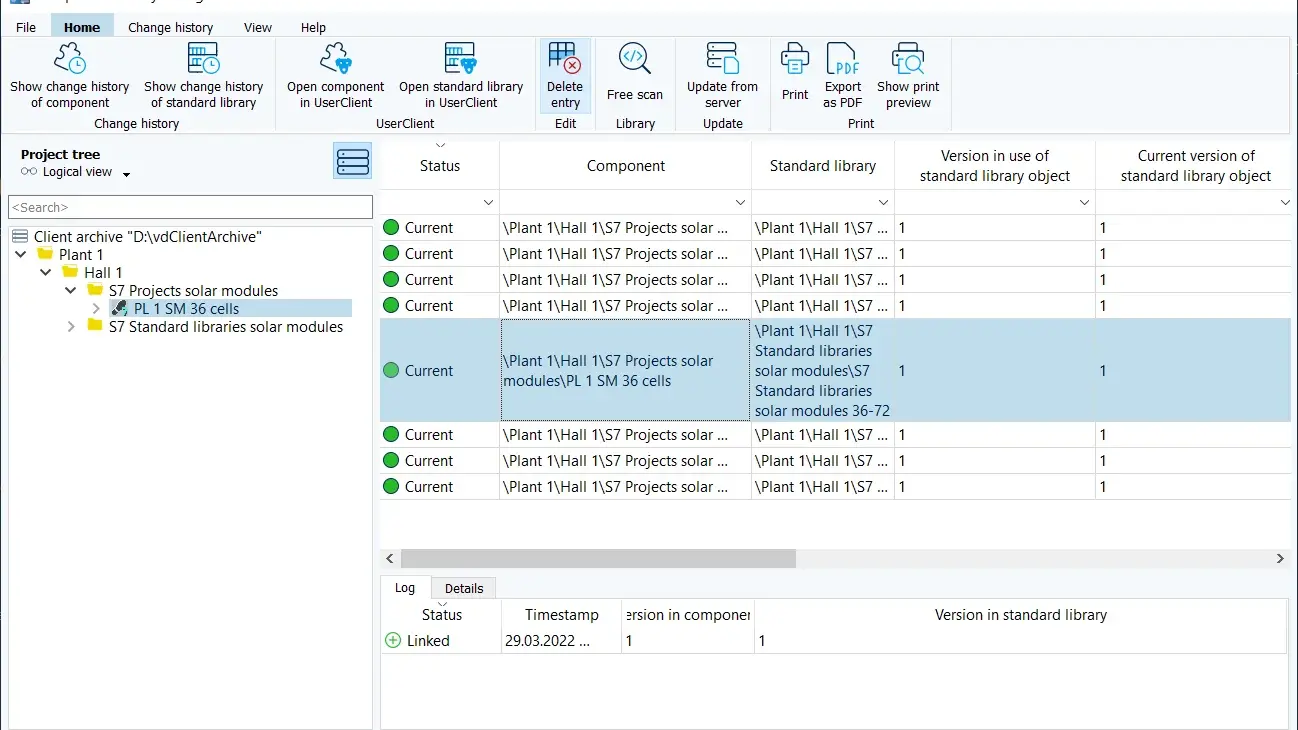Click the Hall 1 folder icon
Viewport: 1298px width, 730px height.
click(70, 273)
